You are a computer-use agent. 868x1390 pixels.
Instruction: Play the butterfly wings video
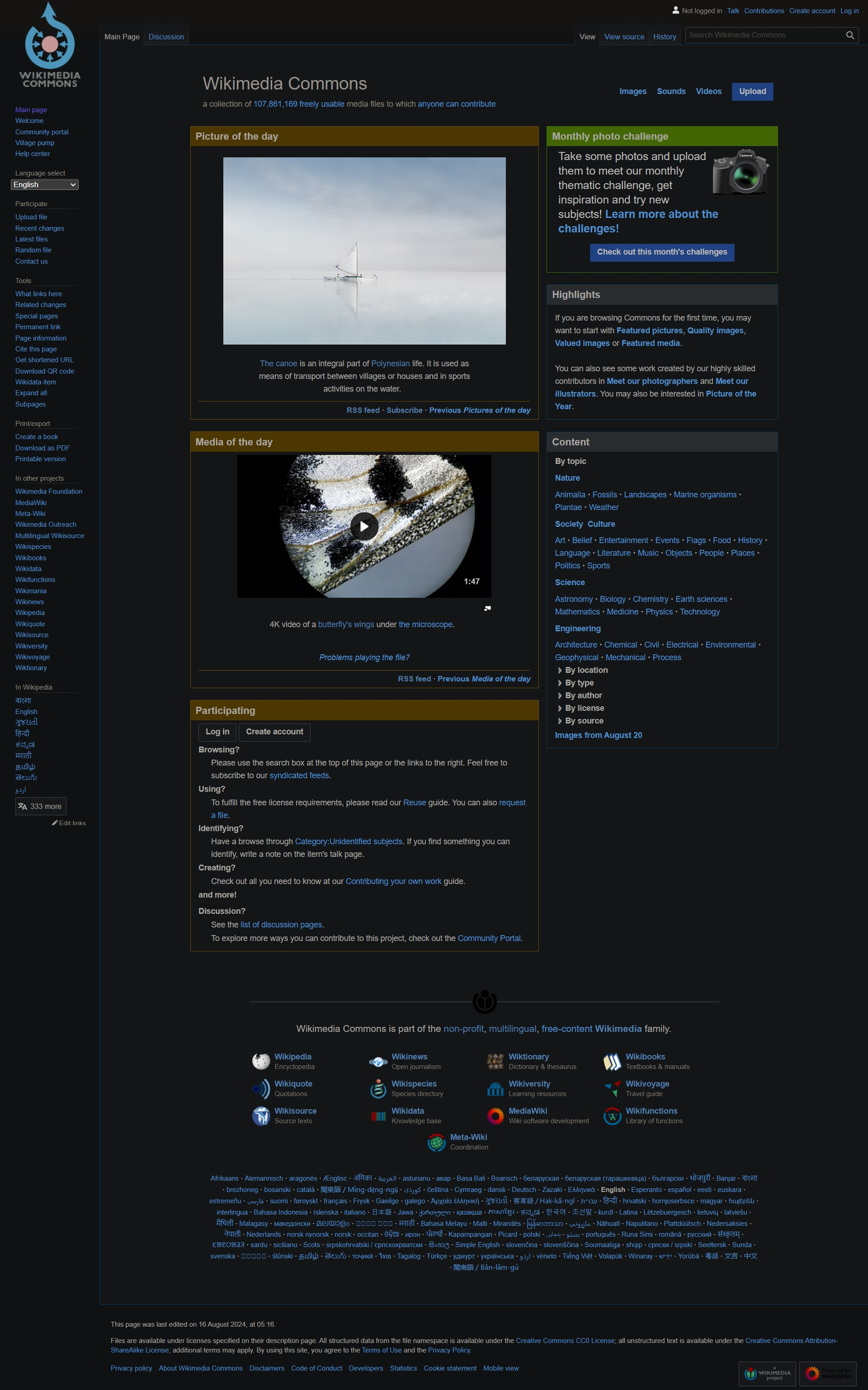[x=364, y=526]
